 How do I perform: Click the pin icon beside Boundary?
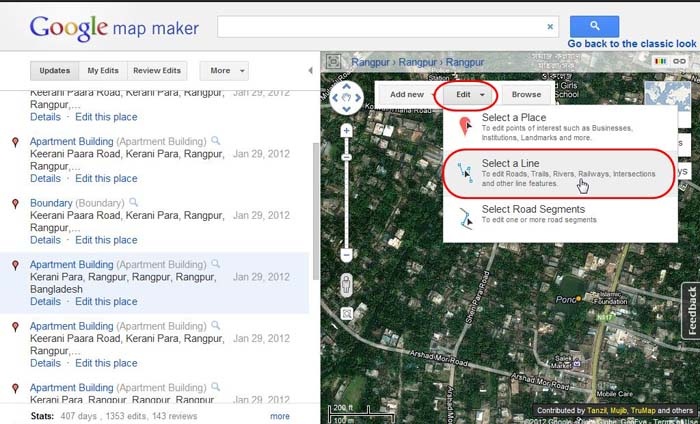[15, 204]
